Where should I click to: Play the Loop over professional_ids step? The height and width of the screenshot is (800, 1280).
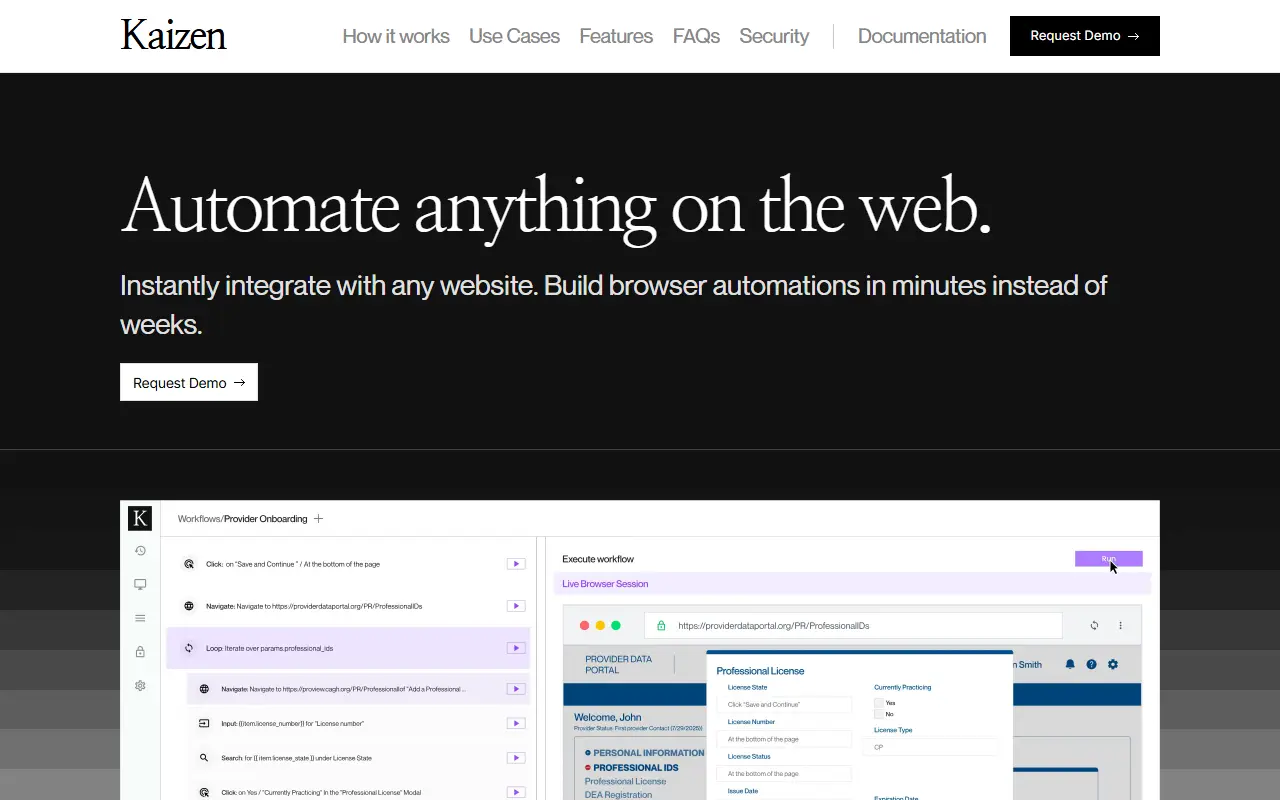pos(516,648)
